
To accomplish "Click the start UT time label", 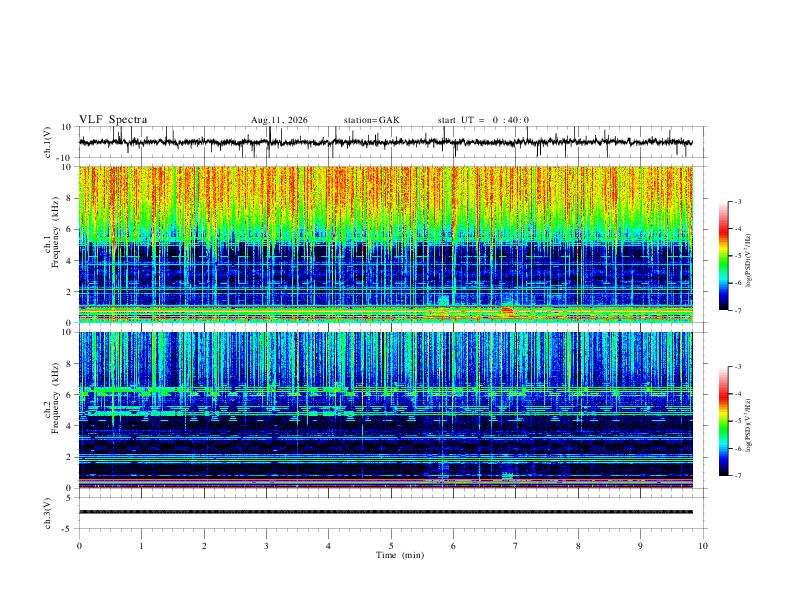I will (x=483, y=120).
